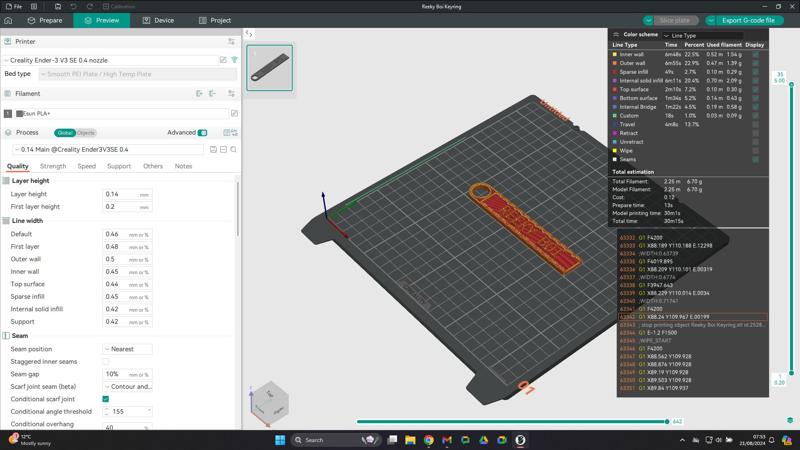Switch to the Project tab
Image resolution: width=800 pixels, height=450 pixels.
[x=215, y=20]
